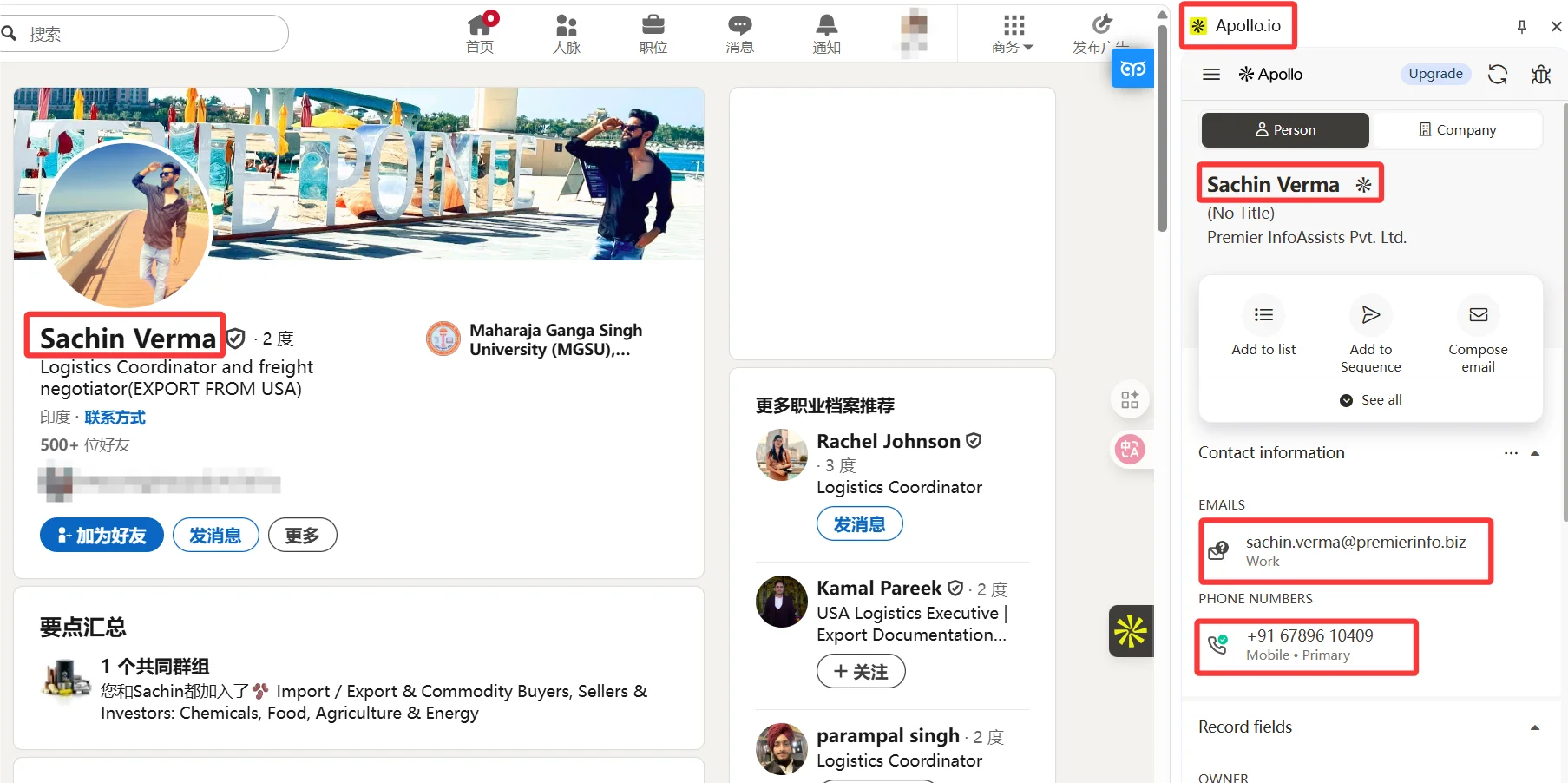Click the Apollo logo in panel header
The width and height of the screenshot is (1568, 783).
point(1270,75)
